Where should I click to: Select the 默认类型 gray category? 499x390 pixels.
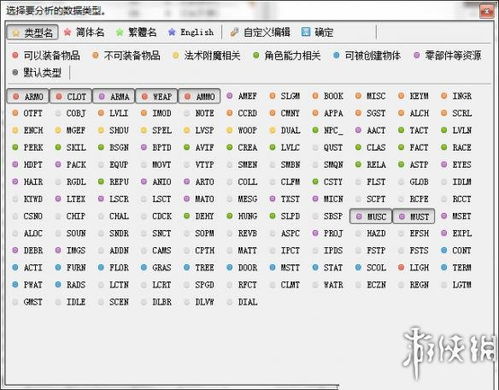pyautogui.click(x=37, y=72)
